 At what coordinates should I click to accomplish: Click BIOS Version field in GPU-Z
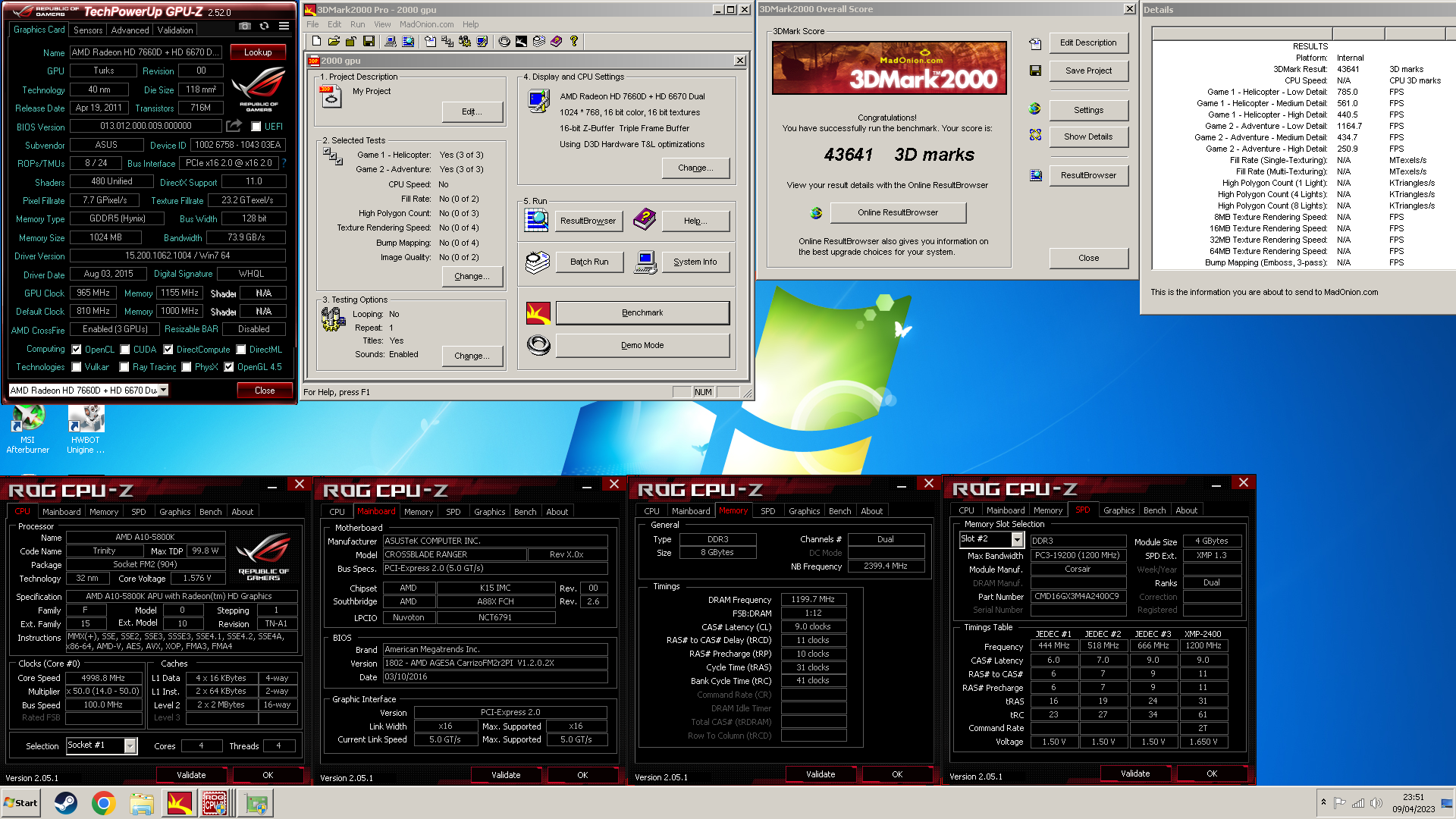(146, 126)
